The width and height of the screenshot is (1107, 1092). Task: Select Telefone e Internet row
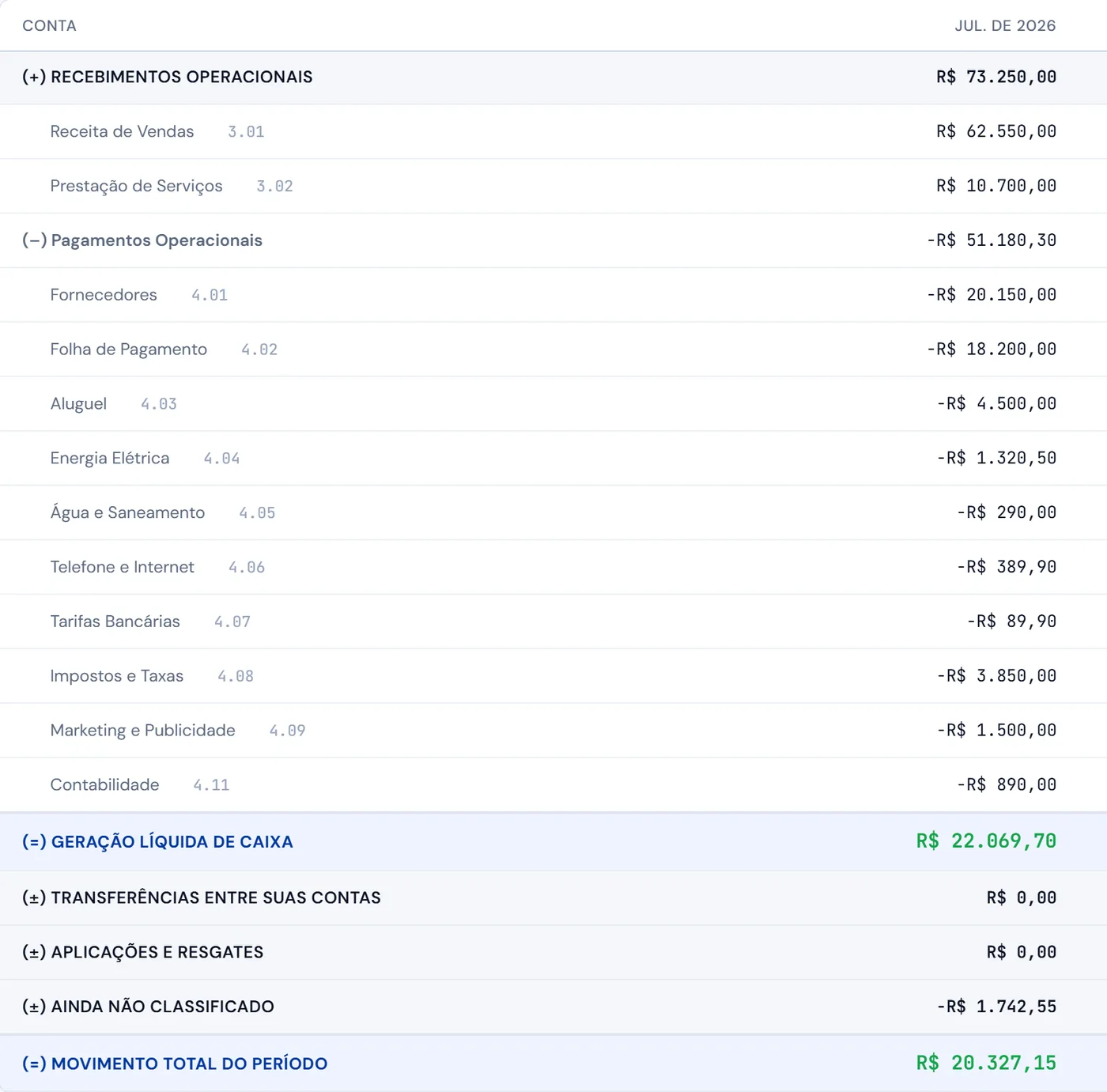click(553, 568)
